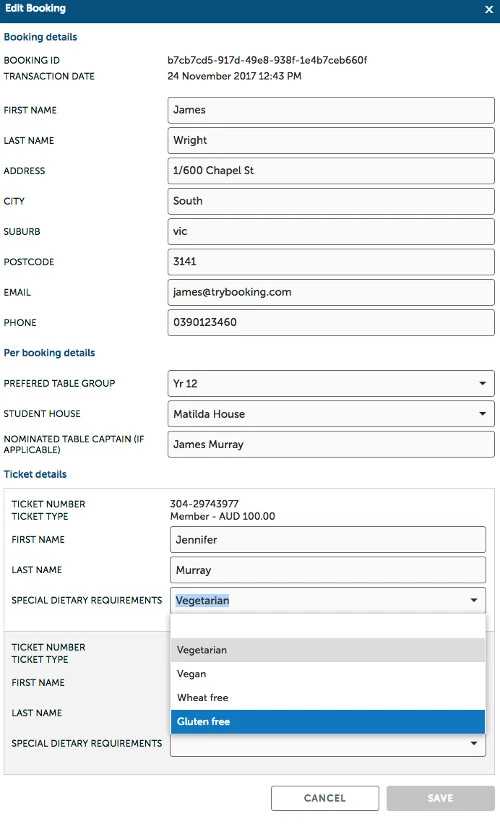Image resolution: width=500 pixels, height=824 pixels.
Task: Click the Special Dietary Requirements arrow for Jennifer
Action: pyautogui.click(x=474, y=600)
